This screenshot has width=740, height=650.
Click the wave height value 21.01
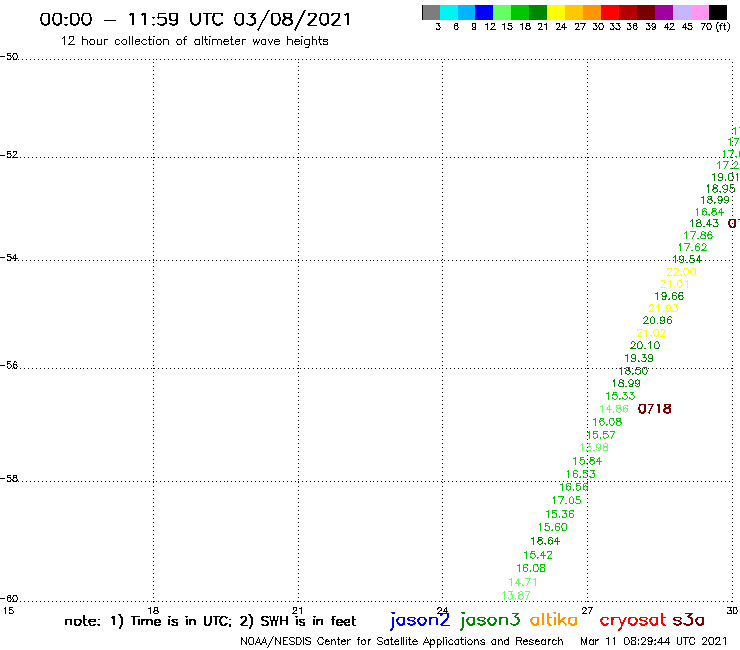674,284
